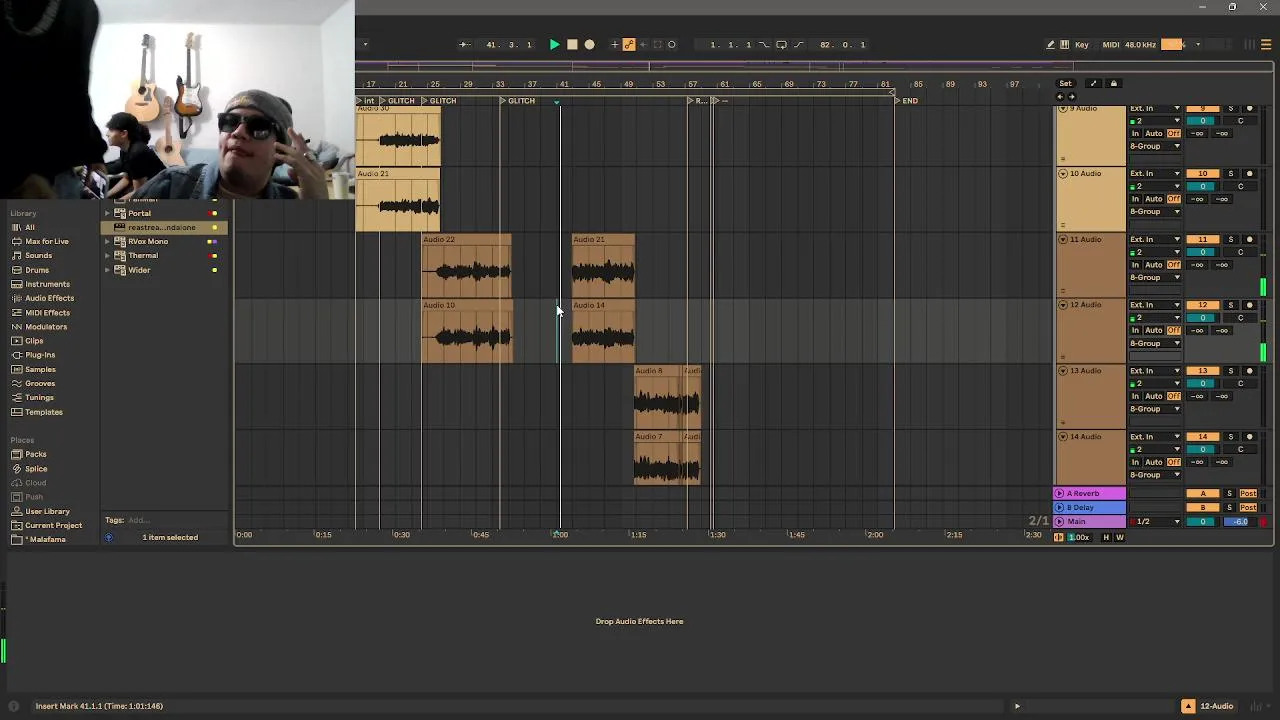The image size is (1280, 720).
Task: Open track 14 Ext. In input dropdown
Action: click(1155, 437)
